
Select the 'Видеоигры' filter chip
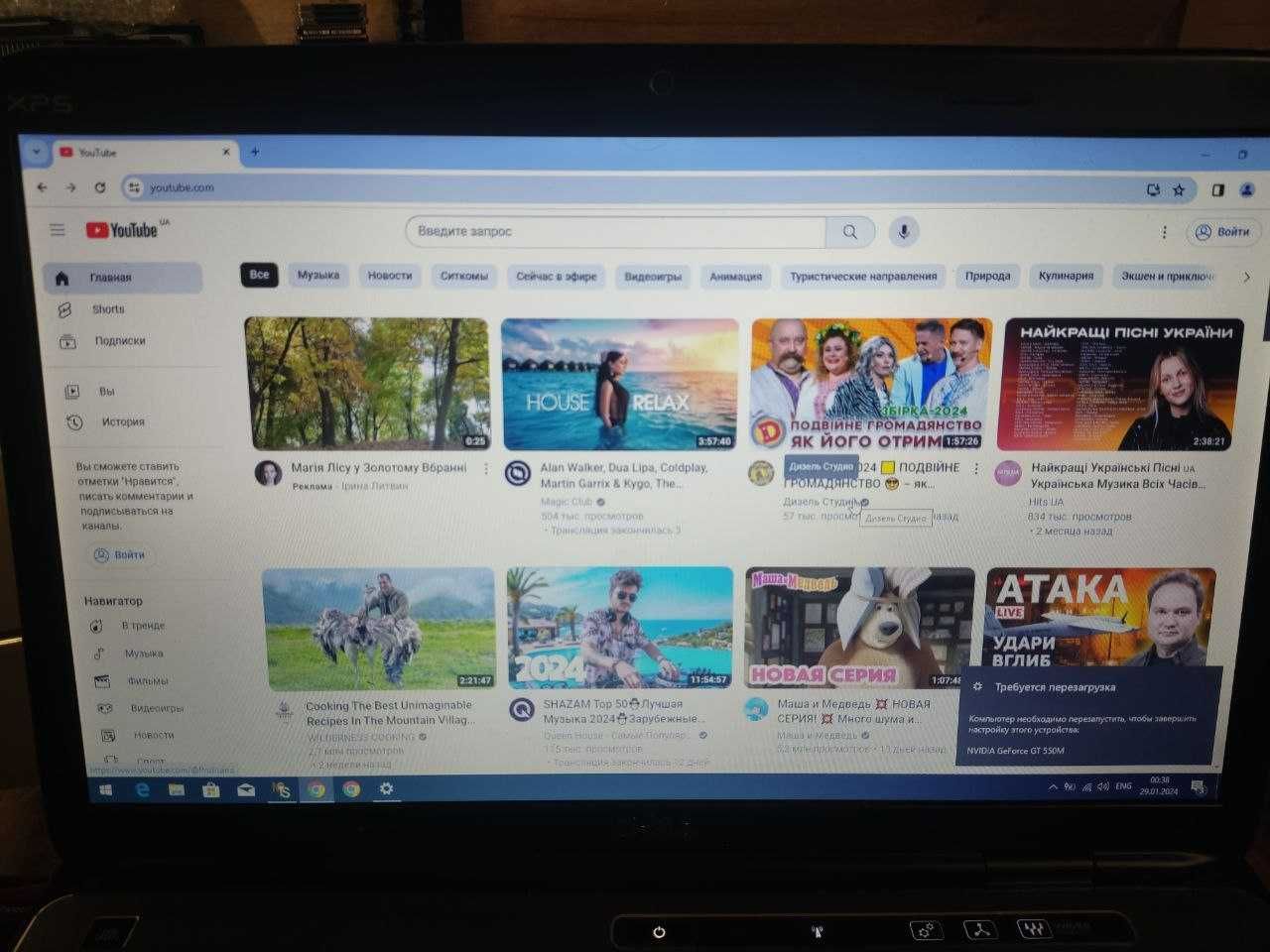(x=653, y=277)
